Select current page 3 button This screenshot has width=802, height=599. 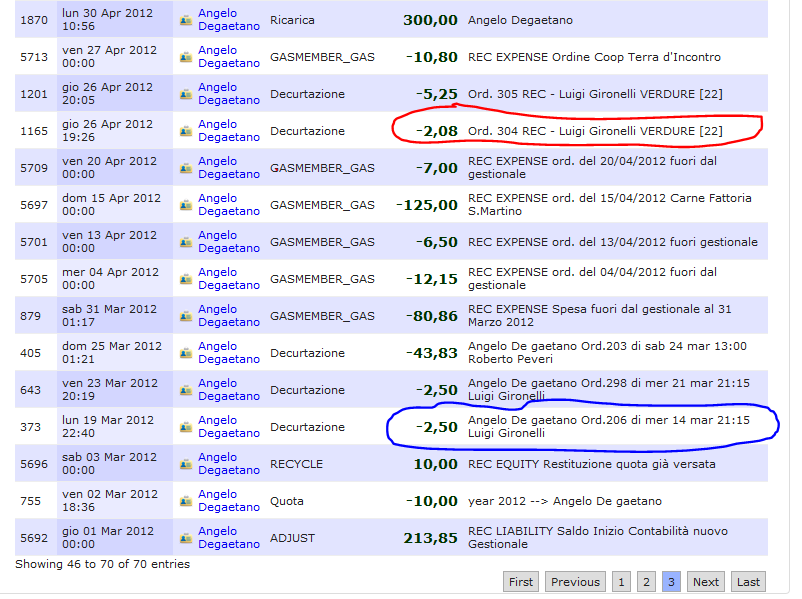click(x=671, y=582)
